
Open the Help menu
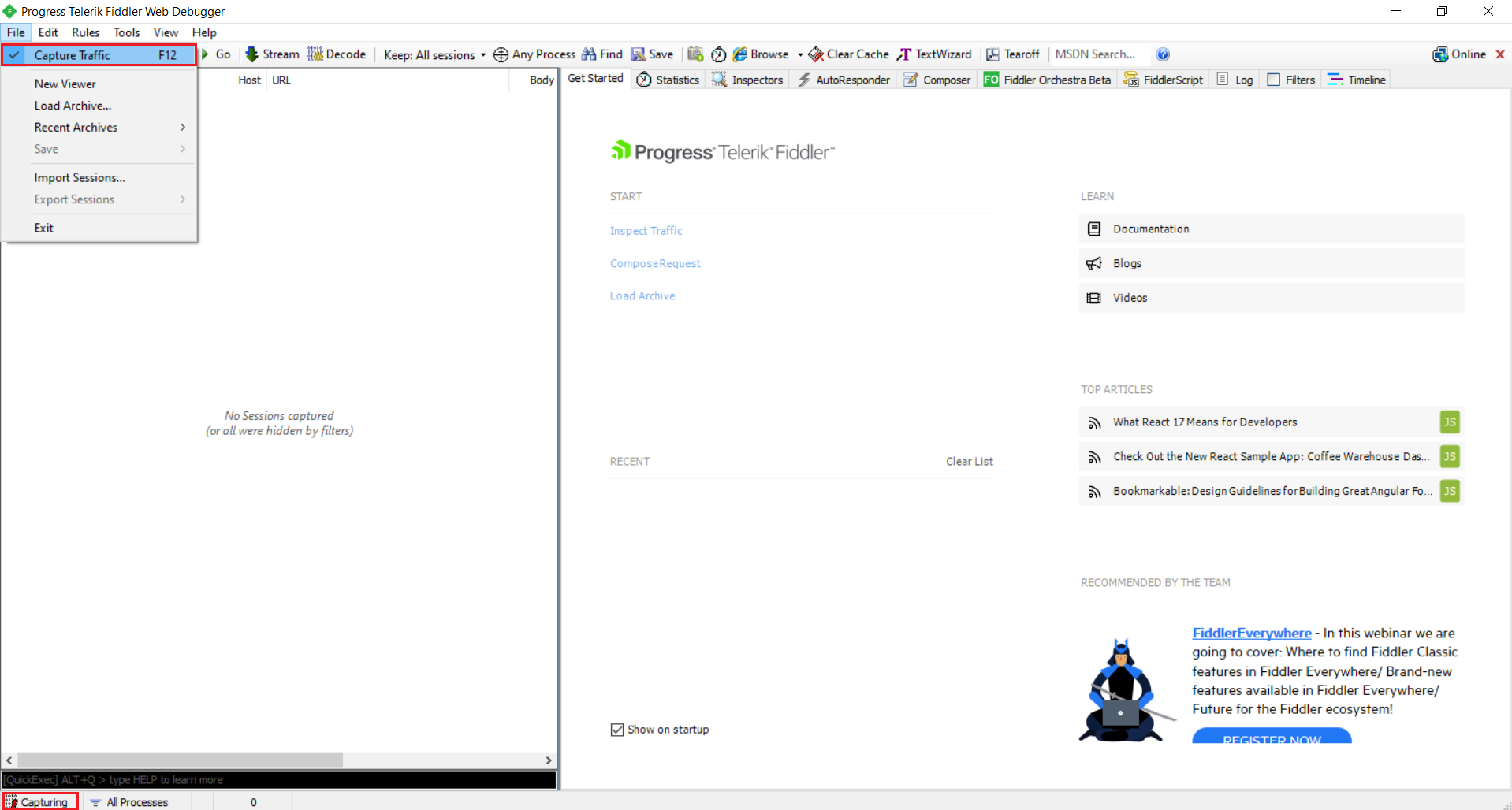(x=204, y=32)
